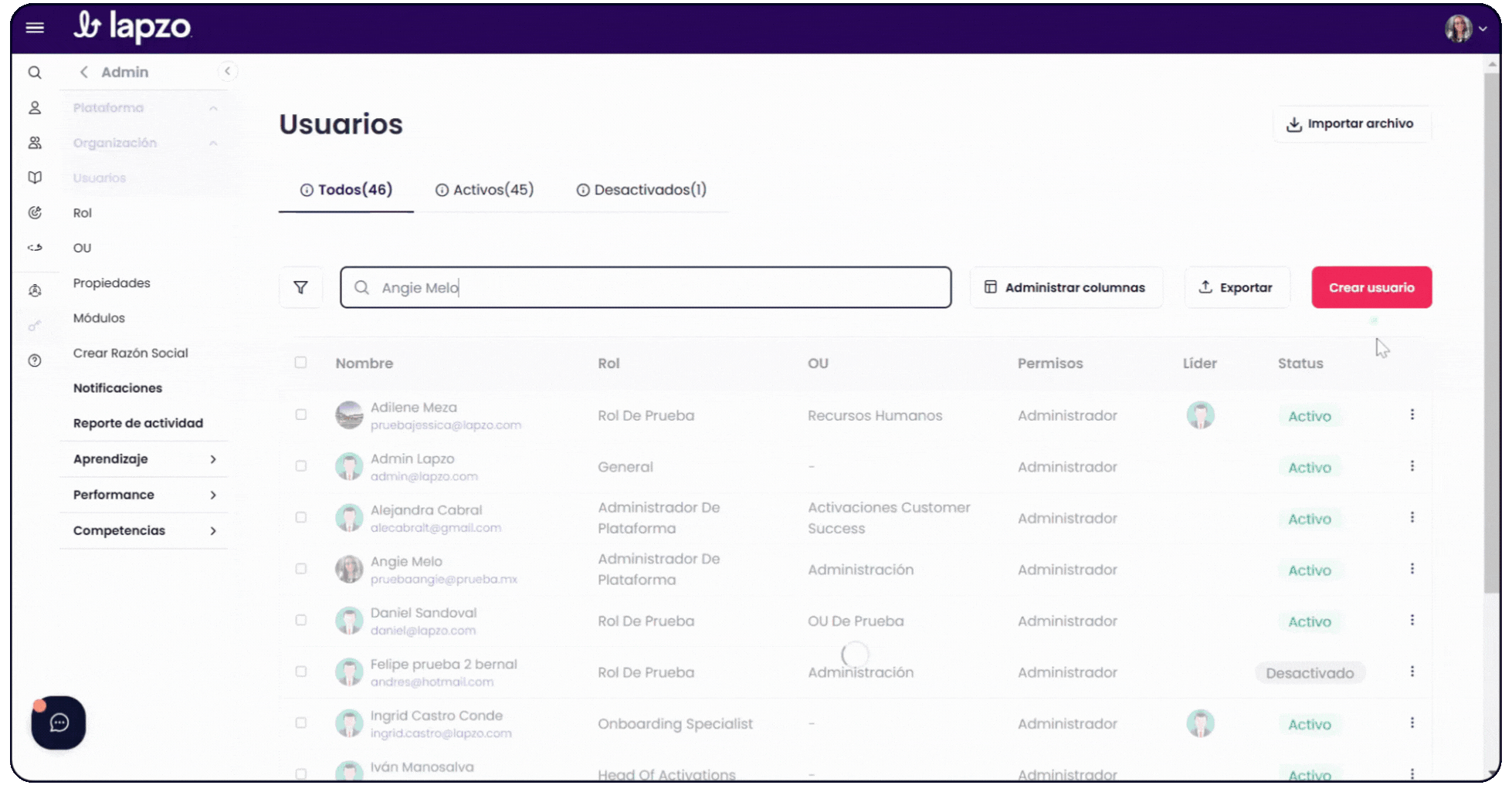Check the checkbox next to Adilene Meza
Viewport: 1512px width, 785px height.
(x=300, y=414)
